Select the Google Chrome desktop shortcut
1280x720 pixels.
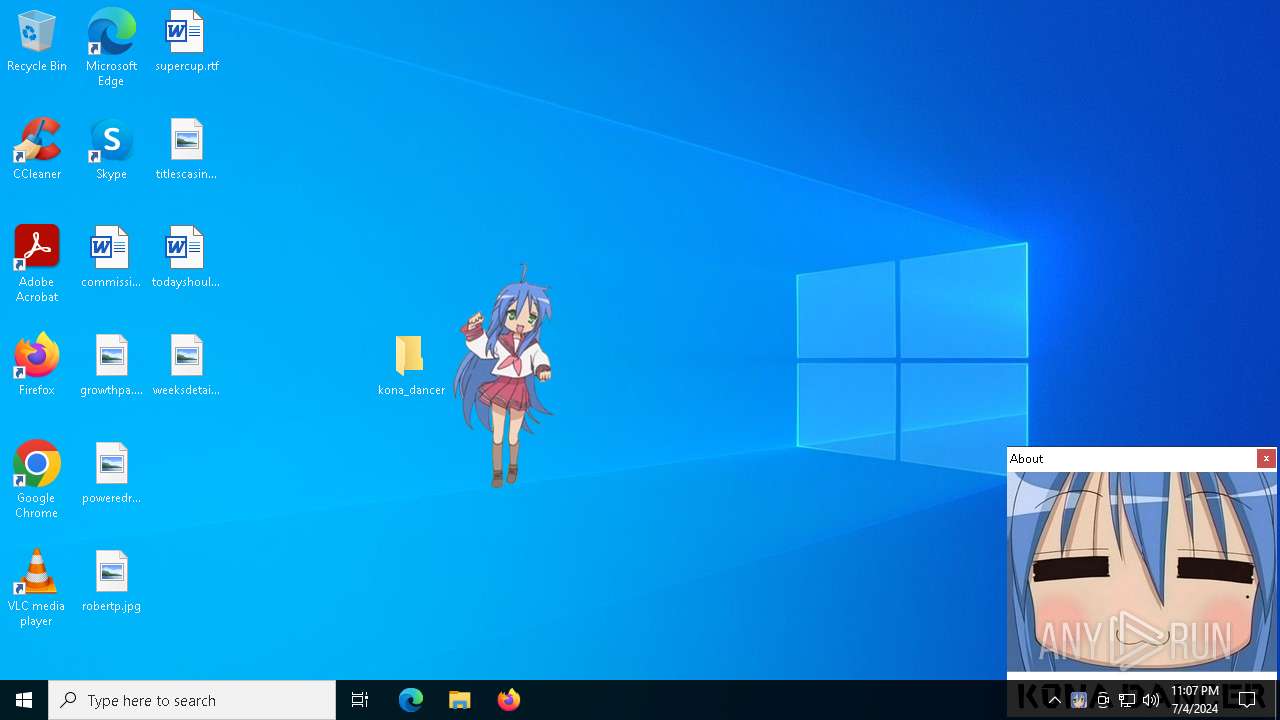coord(37,480)
